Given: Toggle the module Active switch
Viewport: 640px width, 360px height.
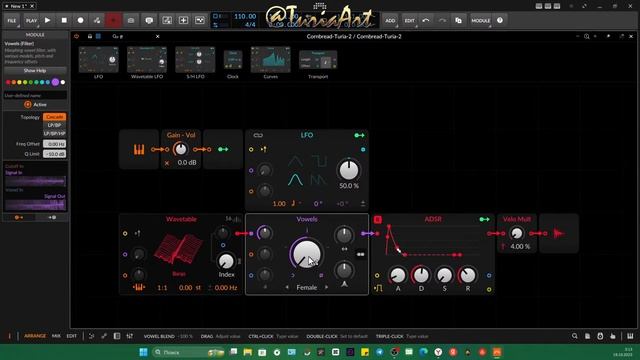Looking at the screenshot, I should coord(28,104).
